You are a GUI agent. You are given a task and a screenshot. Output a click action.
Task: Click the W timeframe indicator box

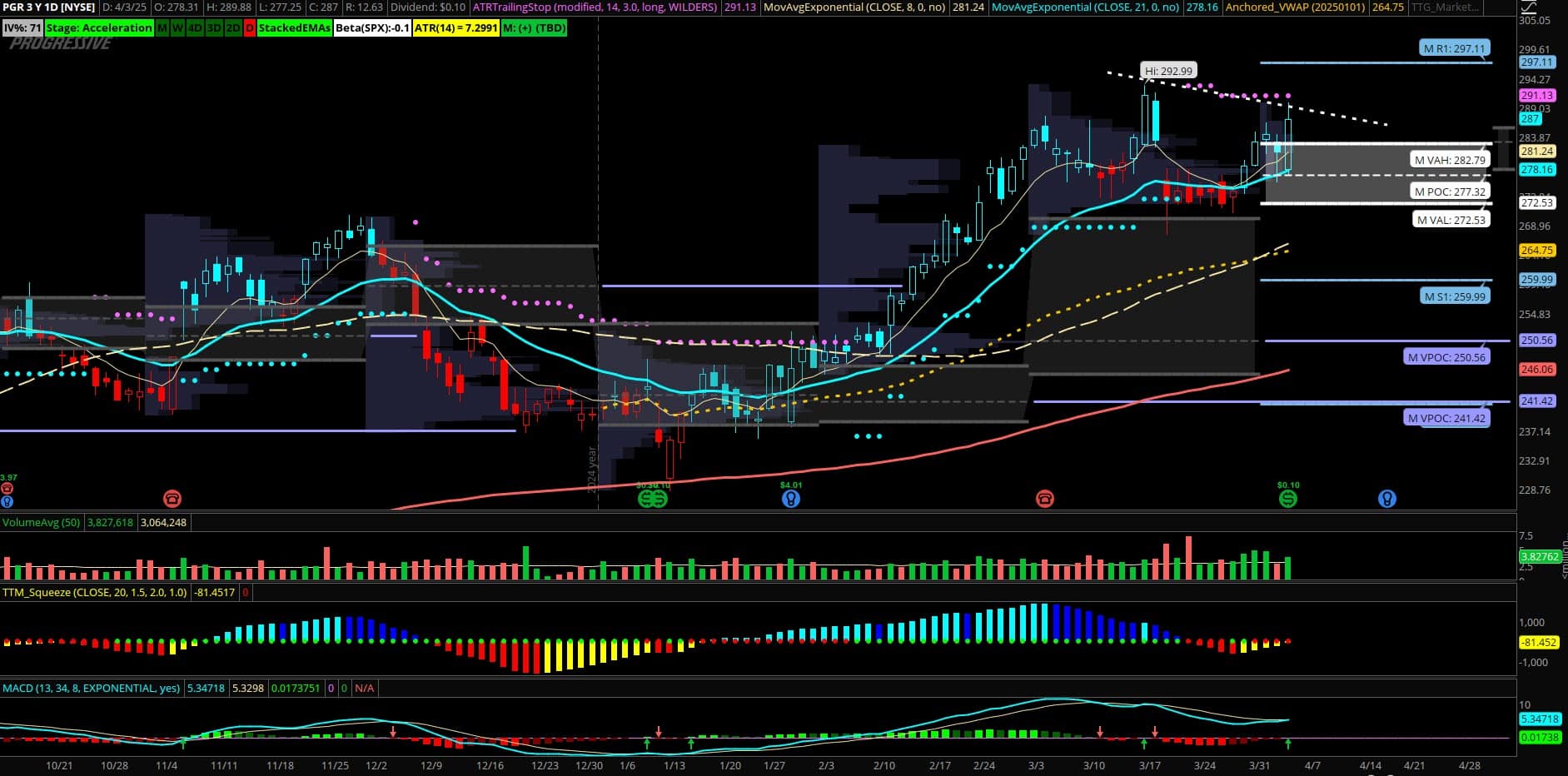(x=177, y=27)
